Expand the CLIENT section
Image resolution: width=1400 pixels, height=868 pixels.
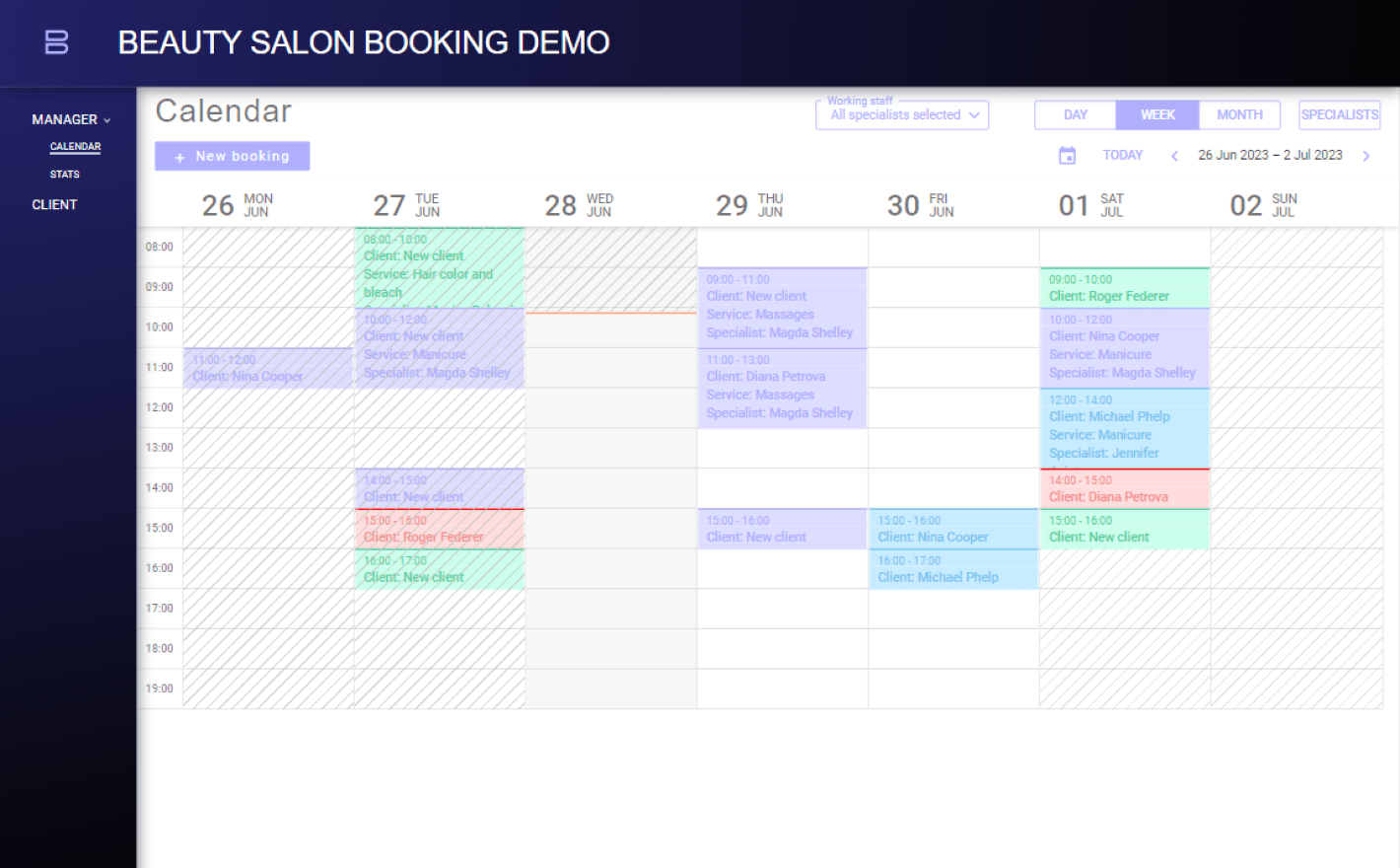coord(54,204)
